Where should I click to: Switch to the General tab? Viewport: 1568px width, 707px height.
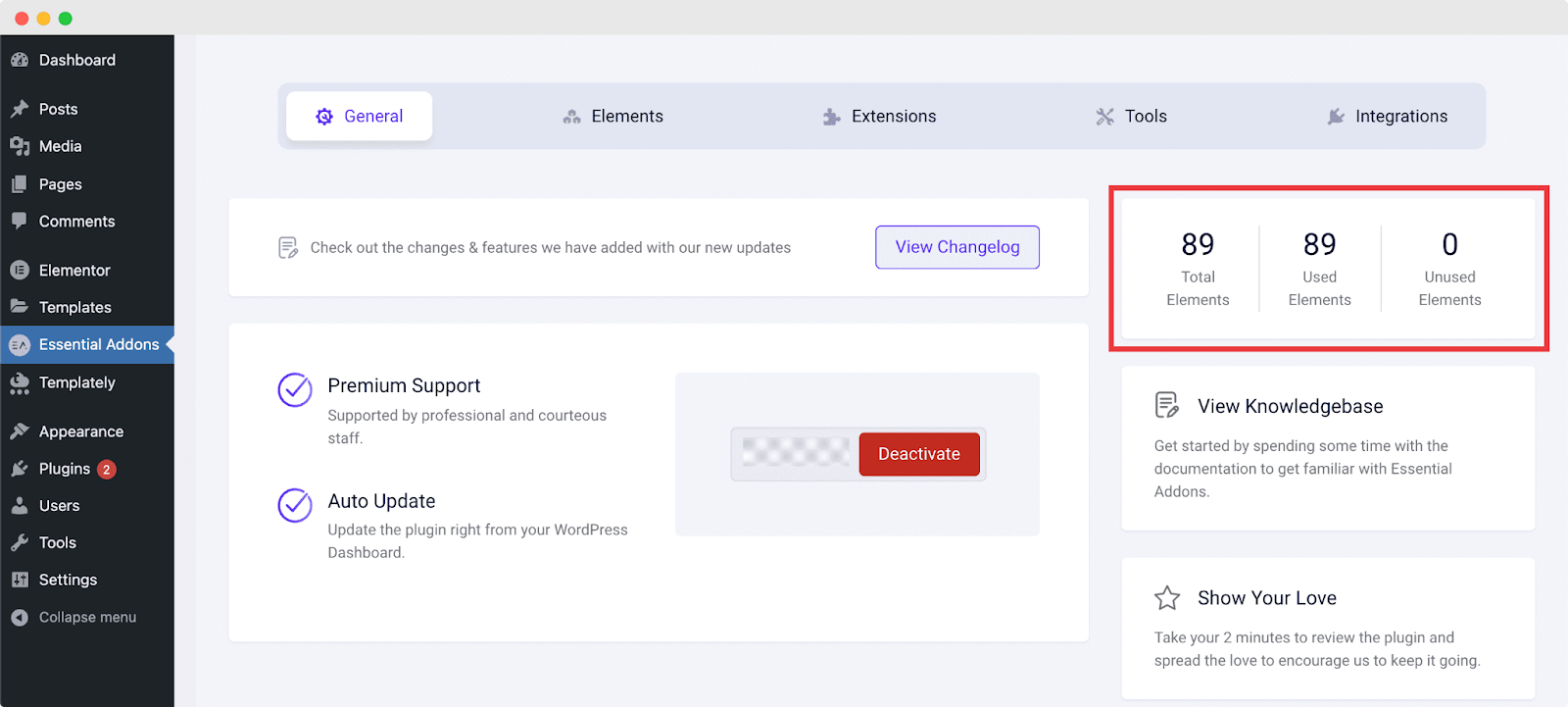[359, 116]
